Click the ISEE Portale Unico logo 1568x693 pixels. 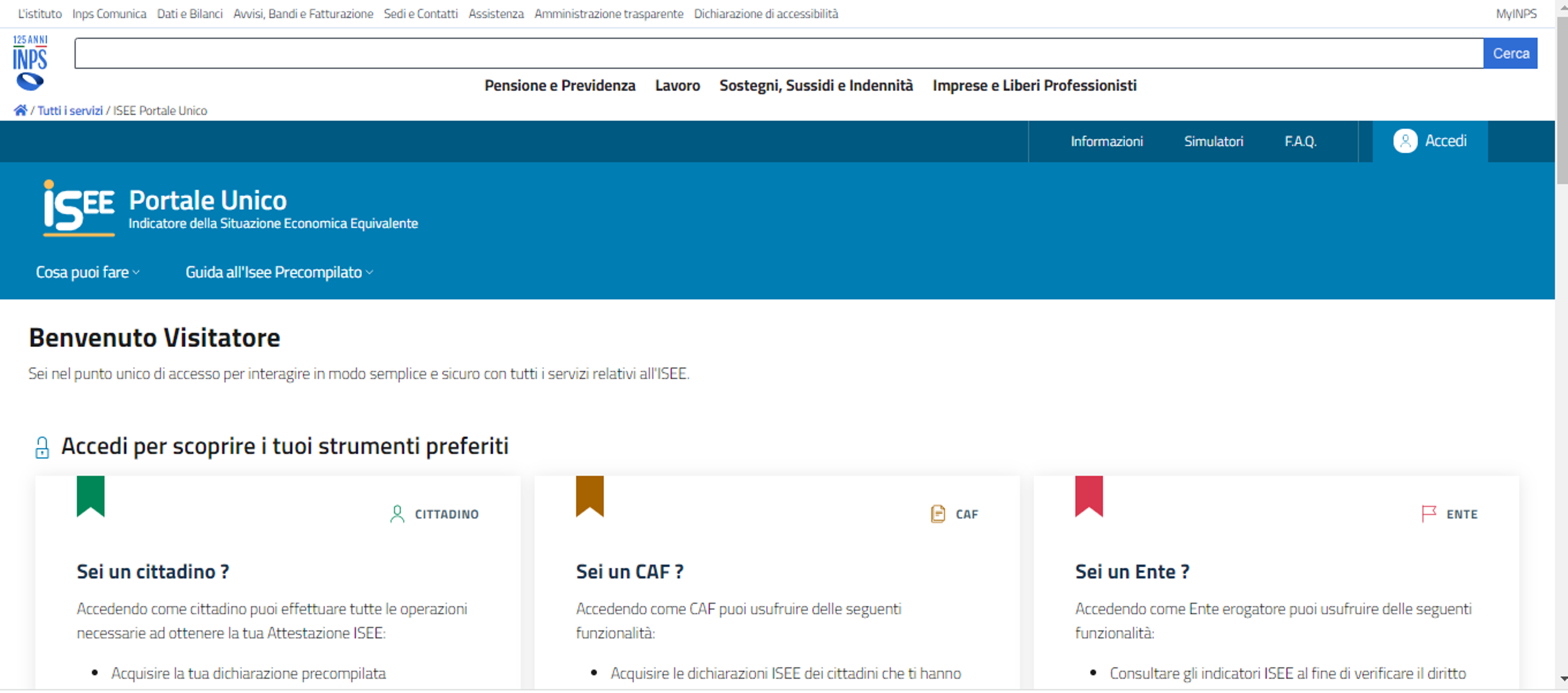[x=78, y=208]
